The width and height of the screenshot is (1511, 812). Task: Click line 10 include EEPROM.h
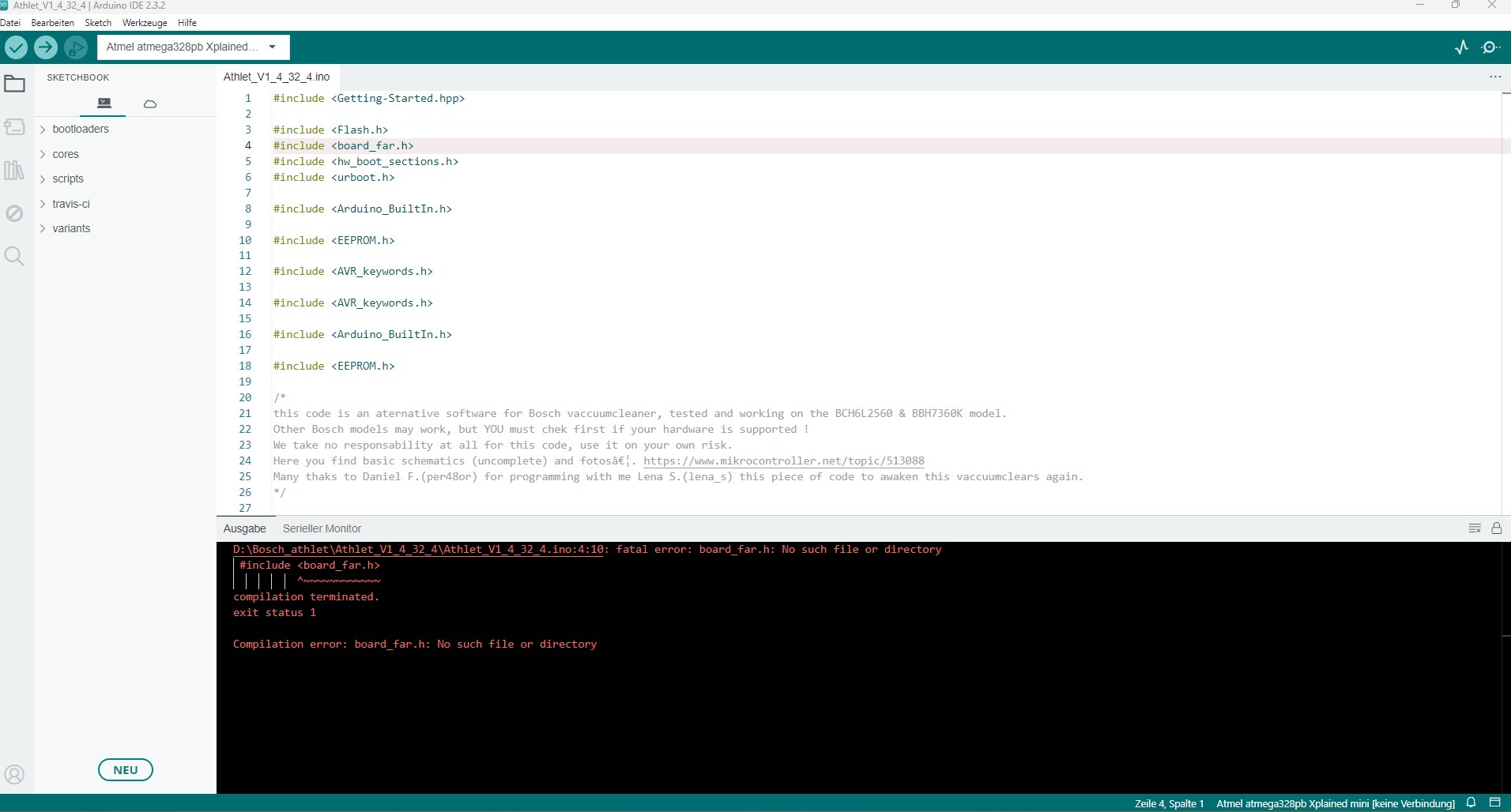point(333,241)
